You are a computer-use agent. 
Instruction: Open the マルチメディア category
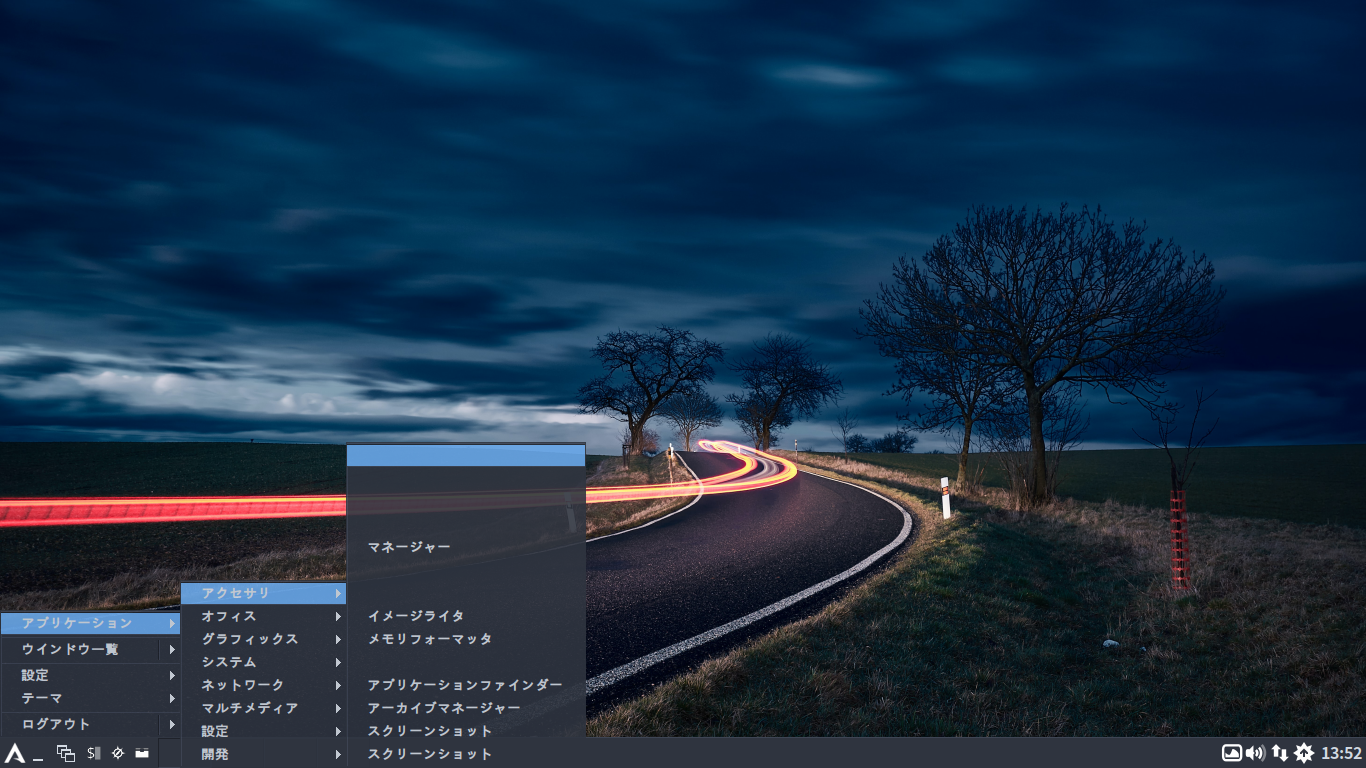264,708
